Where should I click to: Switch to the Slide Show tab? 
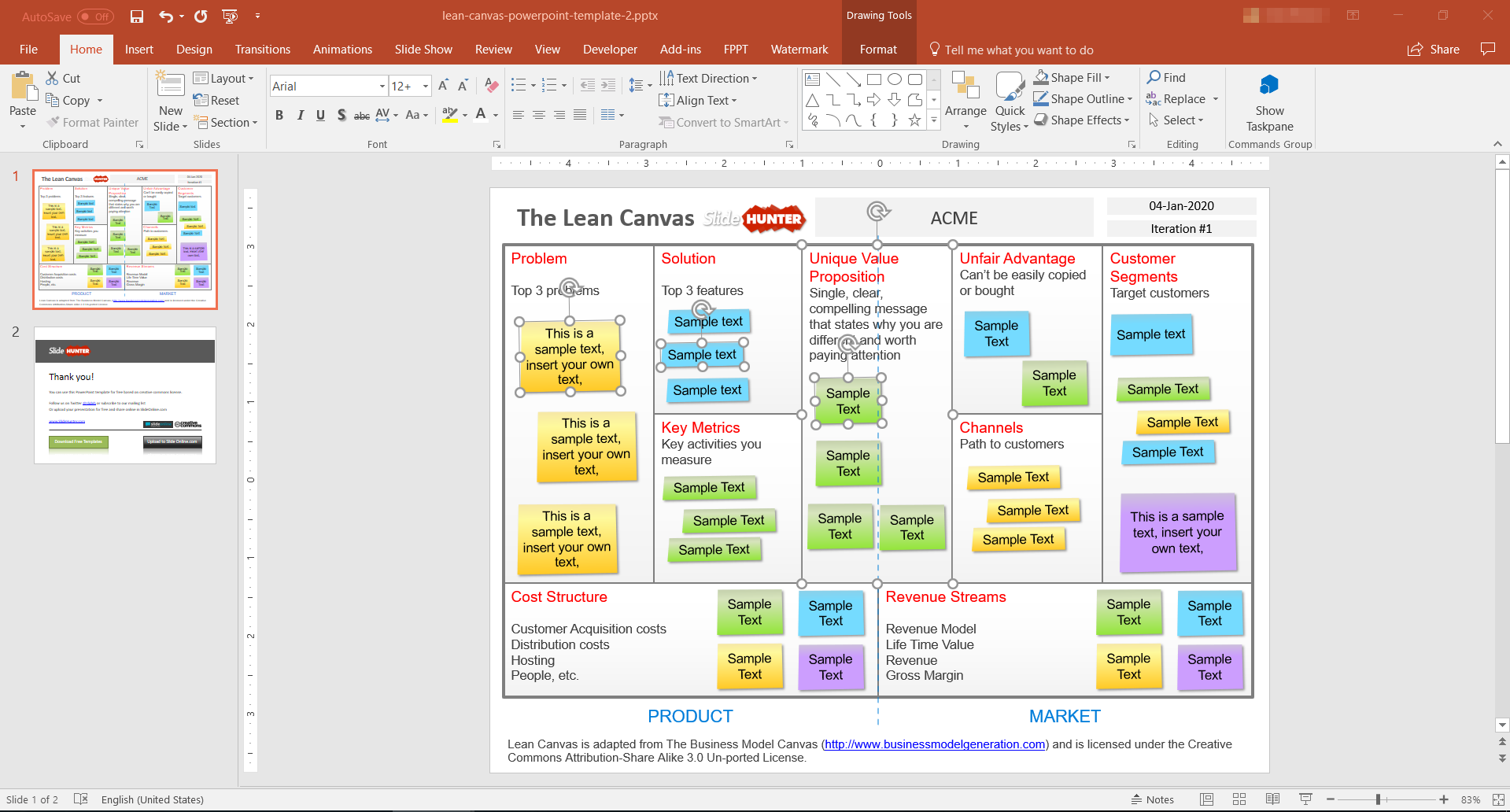pyautogui.click(x=423, y=50)
